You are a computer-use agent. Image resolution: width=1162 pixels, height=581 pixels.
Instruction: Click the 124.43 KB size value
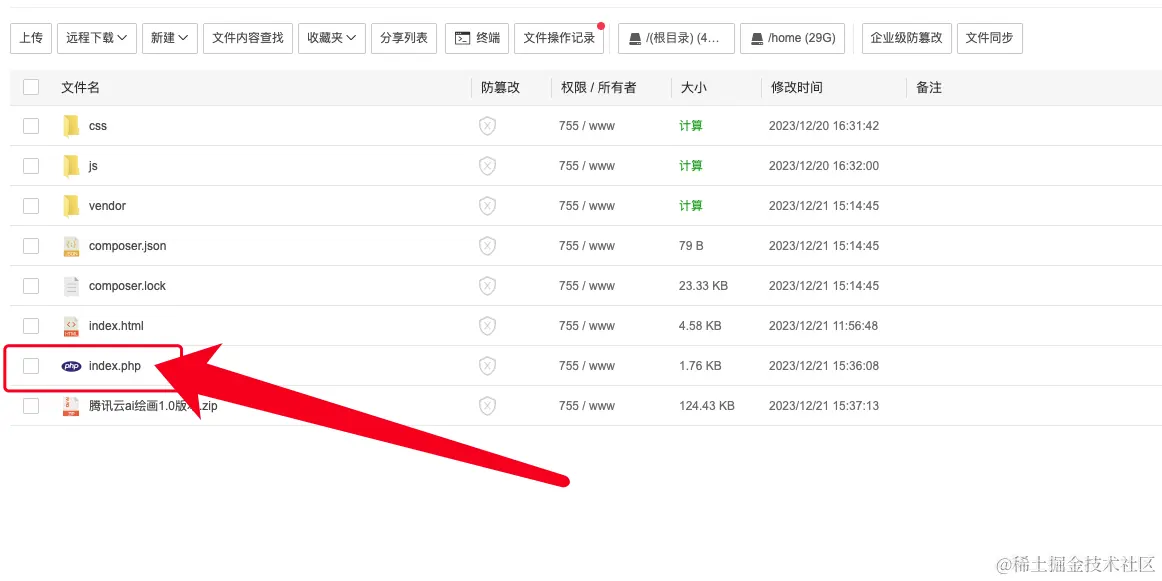(x=707, y=406)
